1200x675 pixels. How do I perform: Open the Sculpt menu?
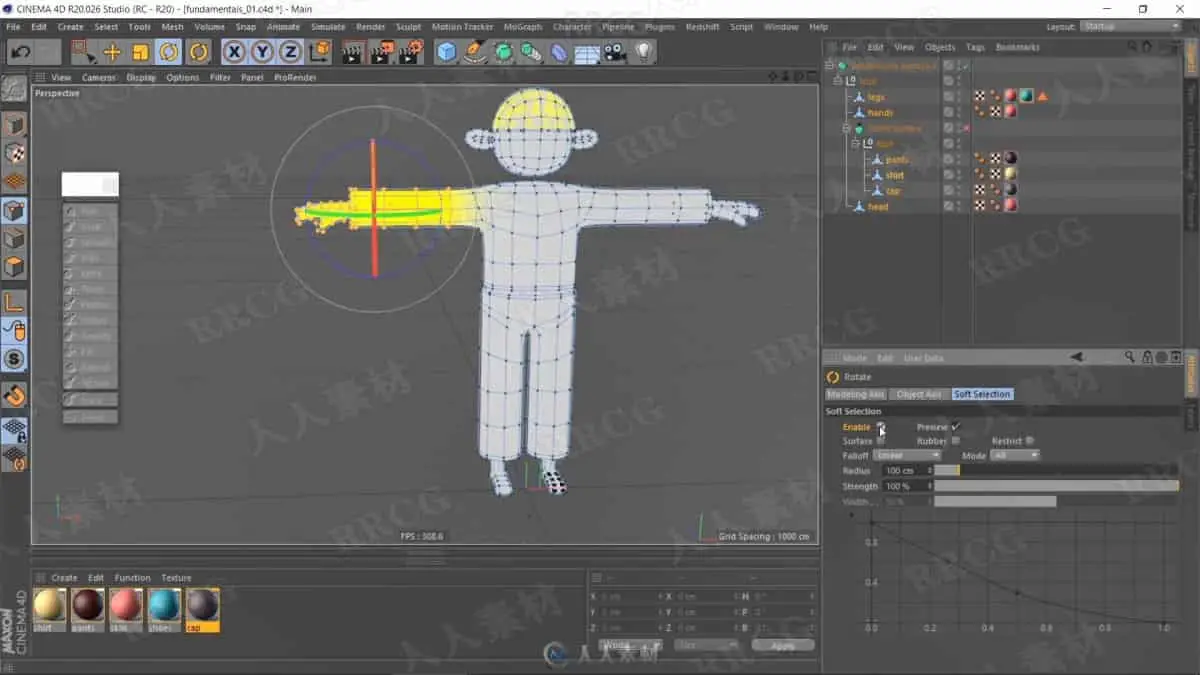[408, 27]
